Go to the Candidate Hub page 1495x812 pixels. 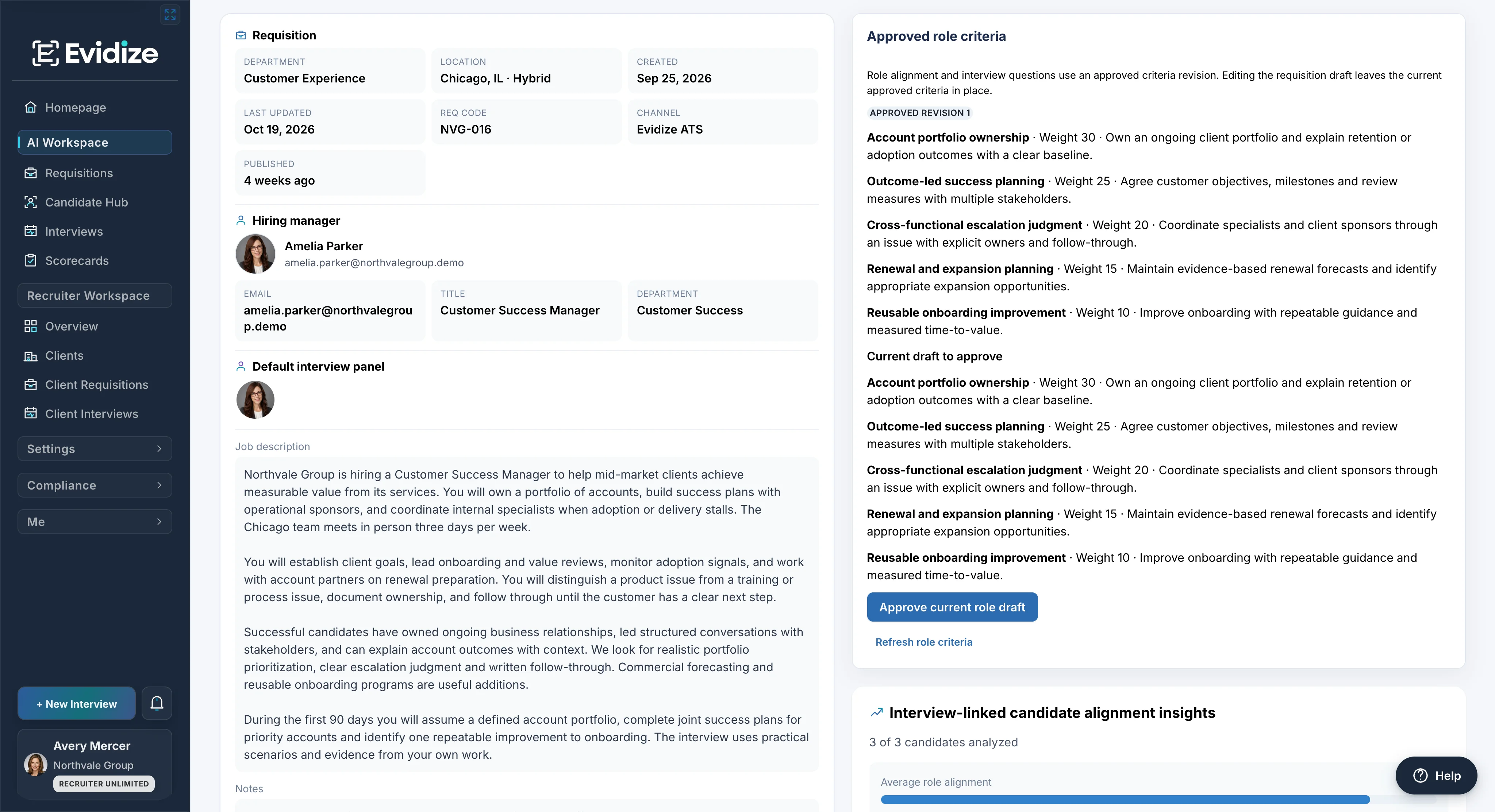pyautogui.click(x=87, y=202)
